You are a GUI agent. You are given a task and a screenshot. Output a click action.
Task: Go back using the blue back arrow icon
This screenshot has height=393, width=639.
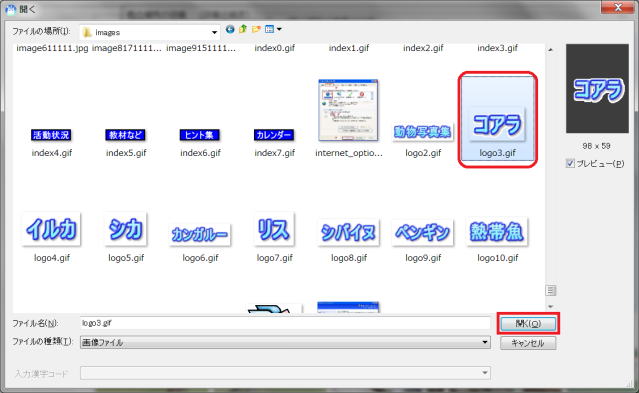click(x=230, y=29)
